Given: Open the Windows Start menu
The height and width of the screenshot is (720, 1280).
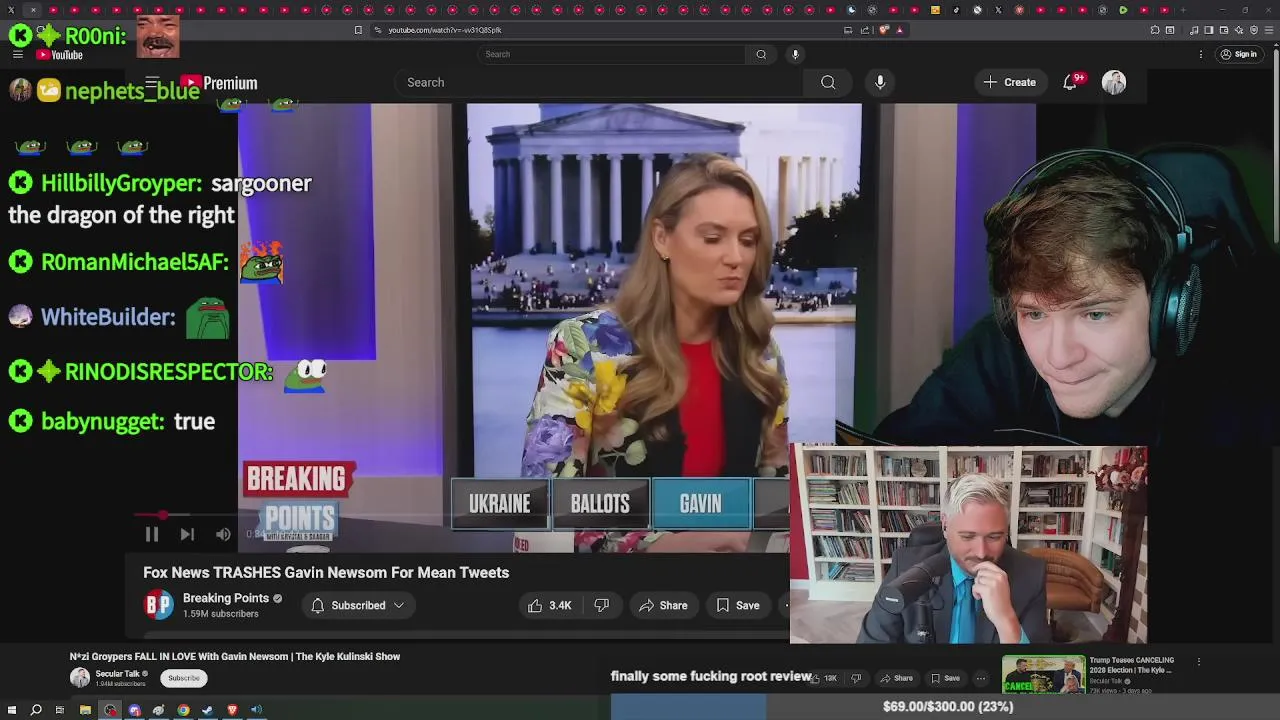Looking at the screenshot, I should click(11, 710).
